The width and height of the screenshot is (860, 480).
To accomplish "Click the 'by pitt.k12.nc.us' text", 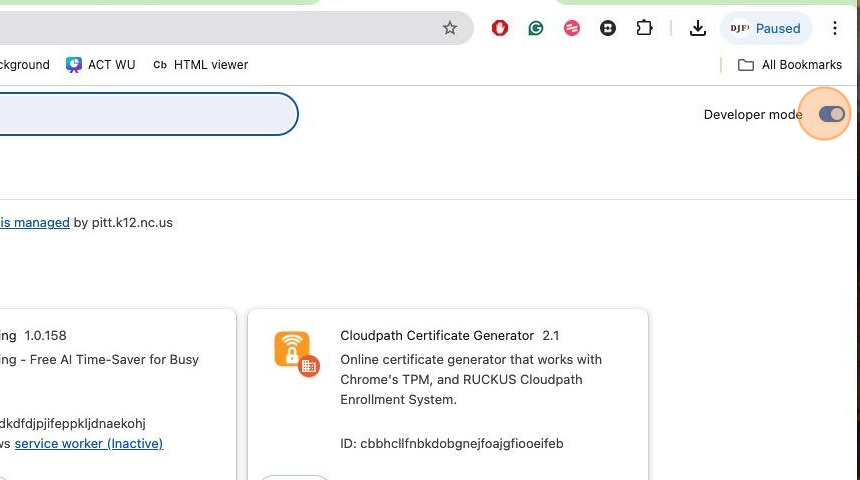I will click(123, 223).
